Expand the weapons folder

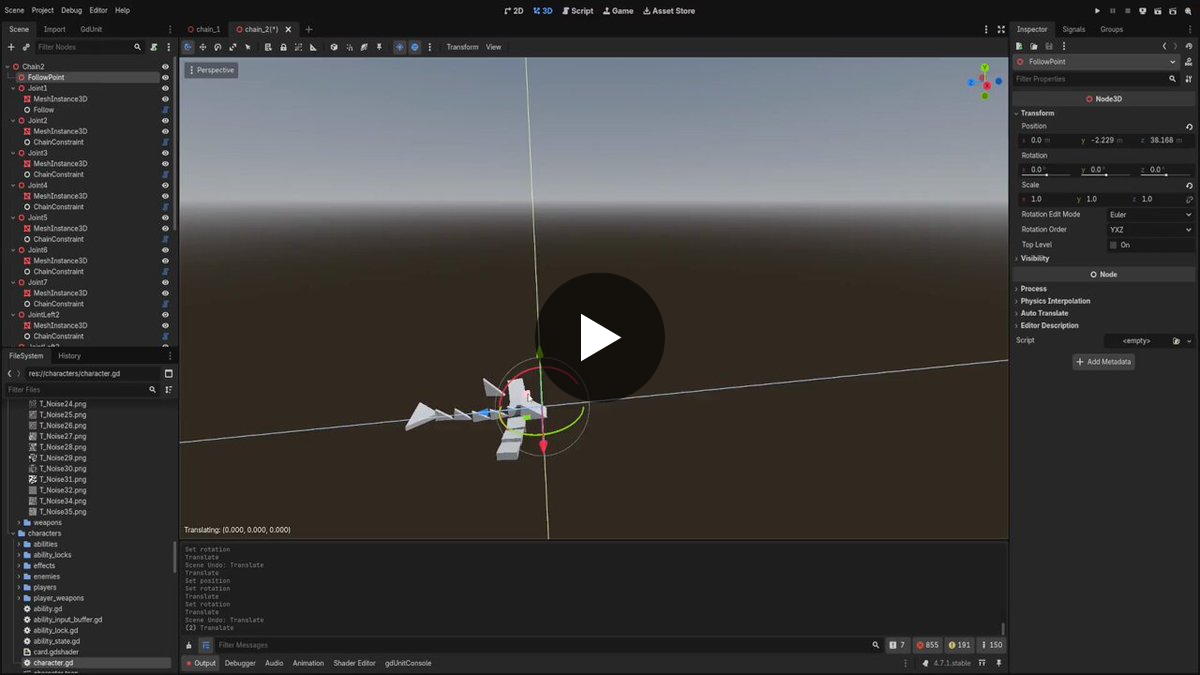tap(19, 523)
